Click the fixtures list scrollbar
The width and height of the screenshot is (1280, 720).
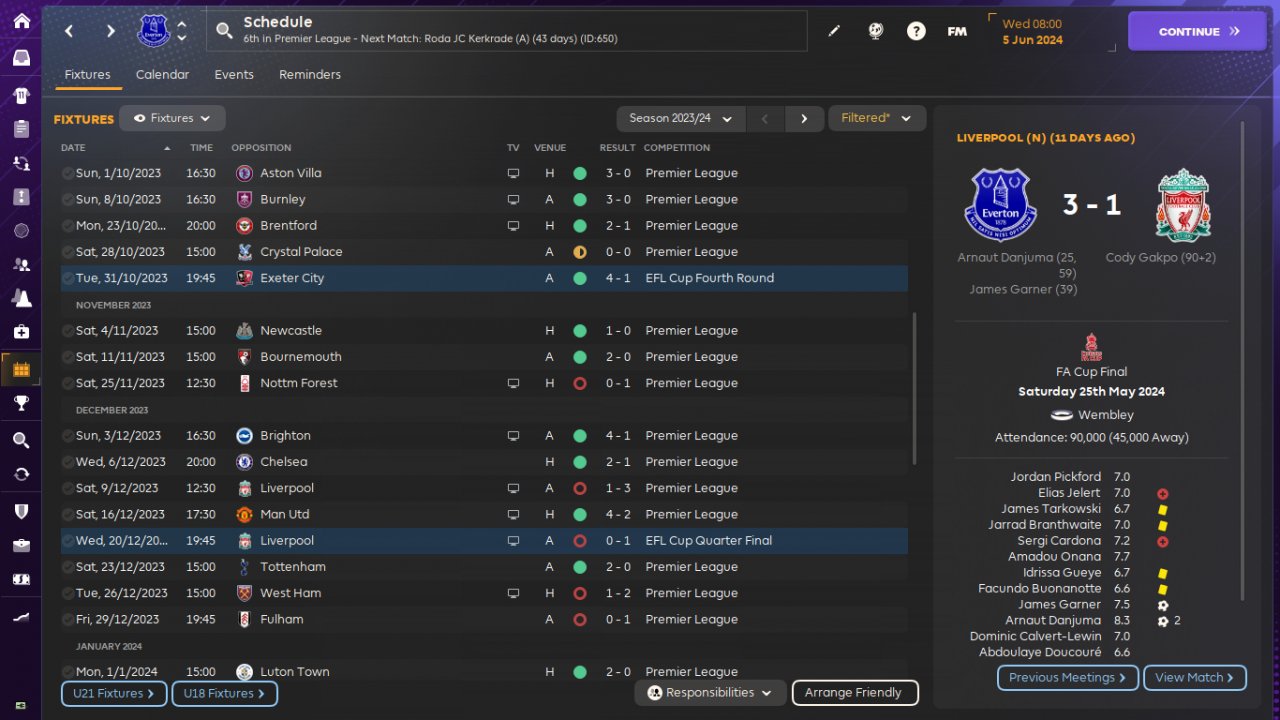(x=914, y=388)
